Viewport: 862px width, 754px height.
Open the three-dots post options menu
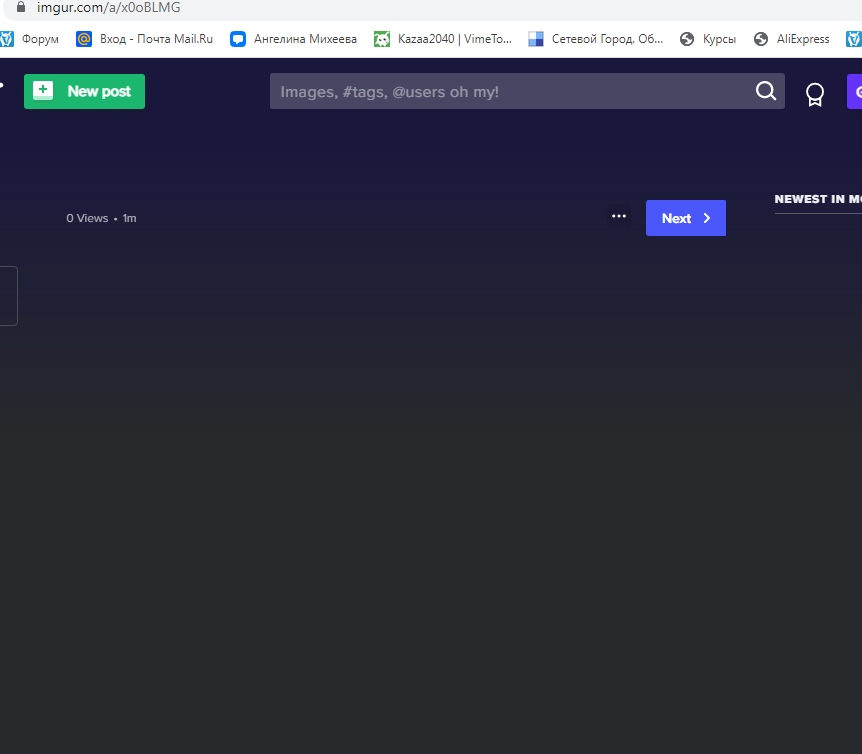[619, 217]
